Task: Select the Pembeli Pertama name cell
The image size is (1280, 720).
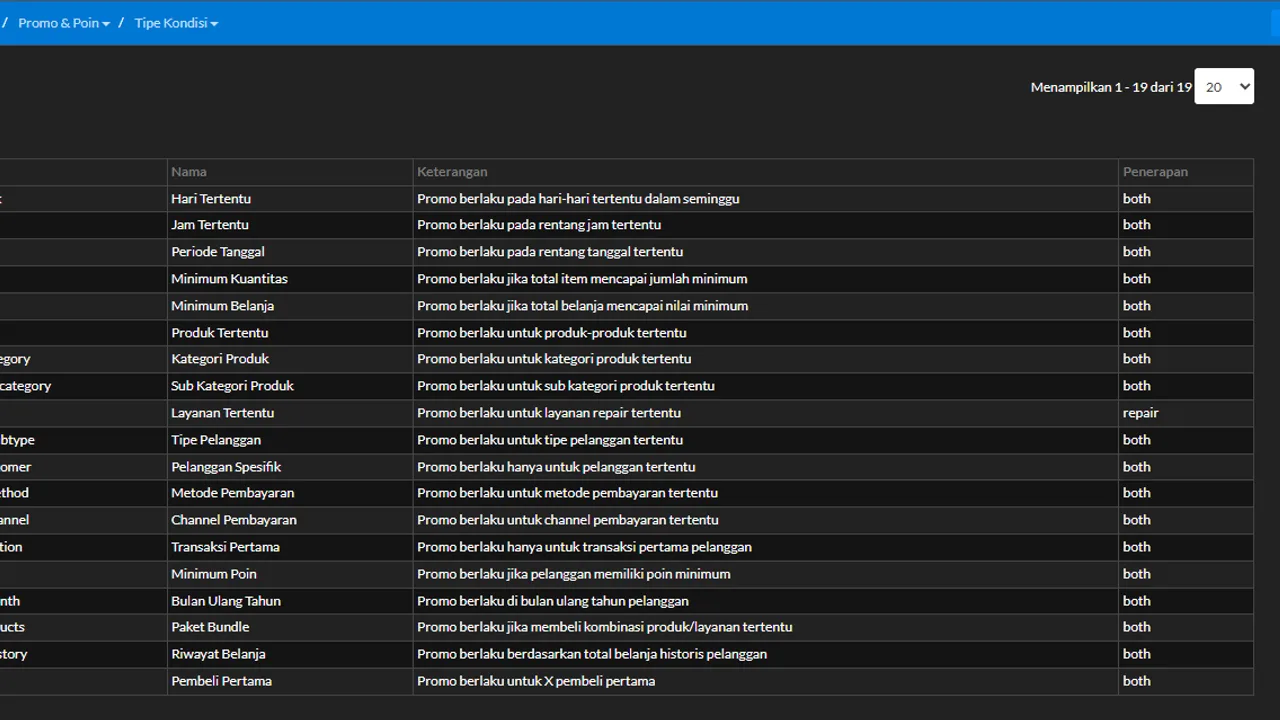Action: click(x=290, y=681)
